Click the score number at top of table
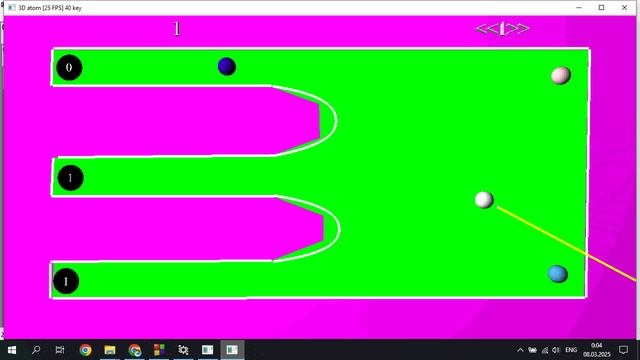The height and width of the screenshot is (360, 640). pyautogui.click(x=177, y=29)
